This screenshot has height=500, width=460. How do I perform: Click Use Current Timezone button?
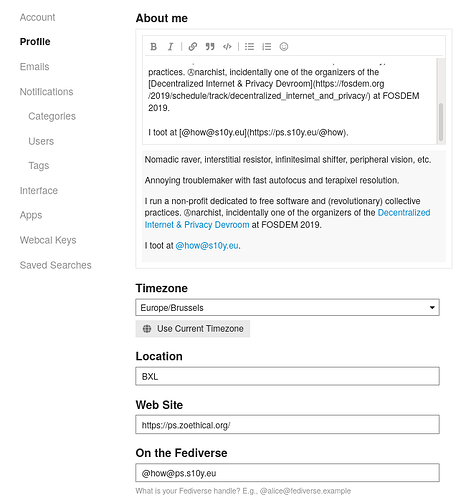click(193, 329)
